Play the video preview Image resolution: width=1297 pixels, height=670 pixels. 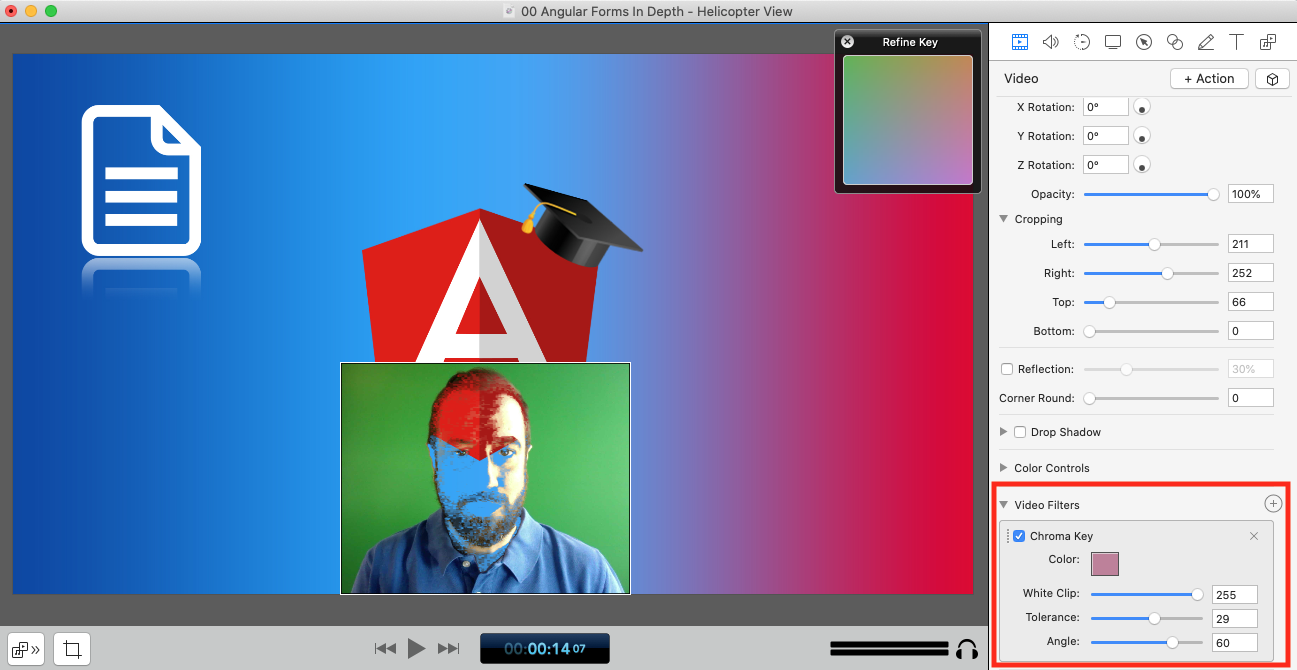(417, 649)
